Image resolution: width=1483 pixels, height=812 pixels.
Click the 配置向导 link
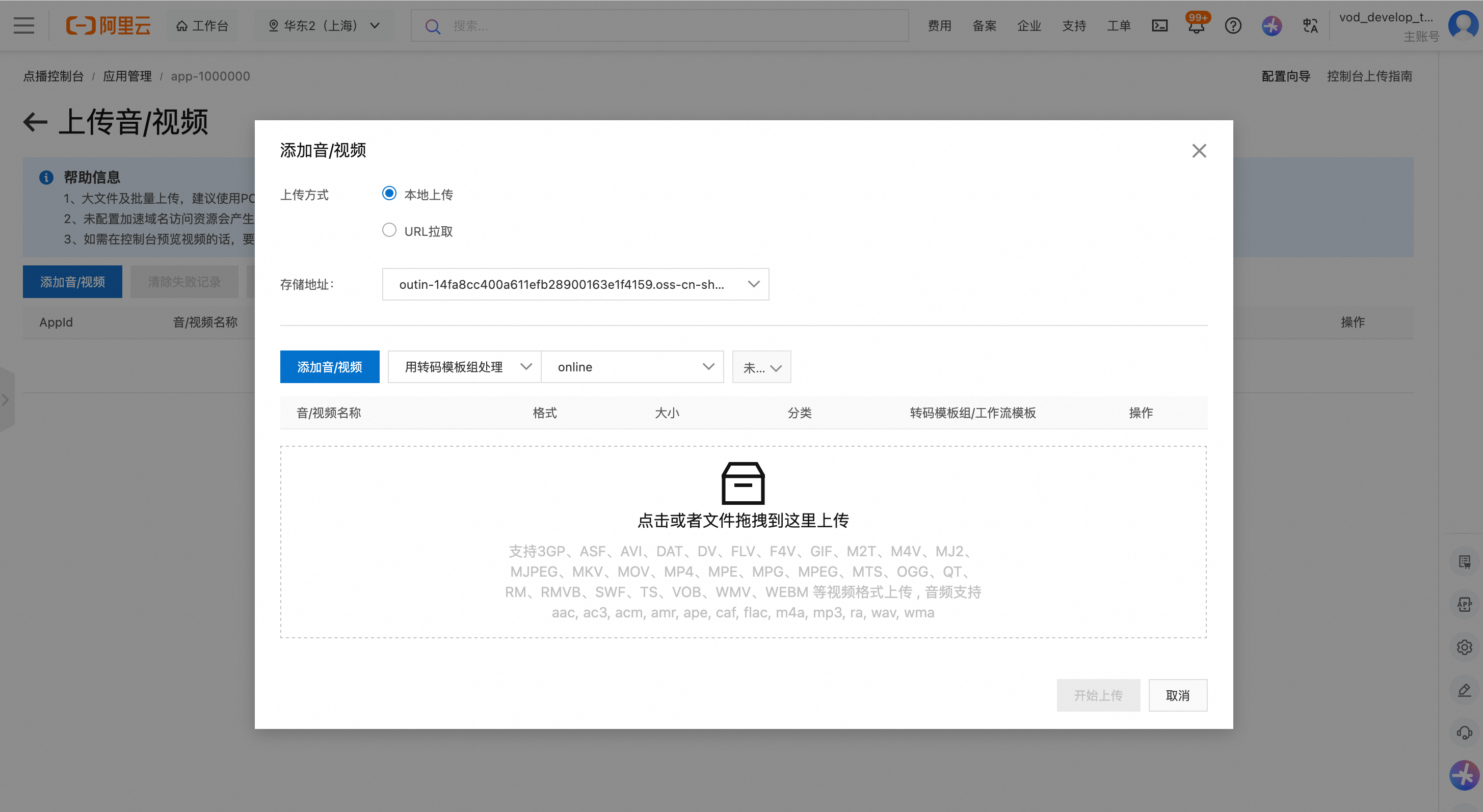point(1286,76)
